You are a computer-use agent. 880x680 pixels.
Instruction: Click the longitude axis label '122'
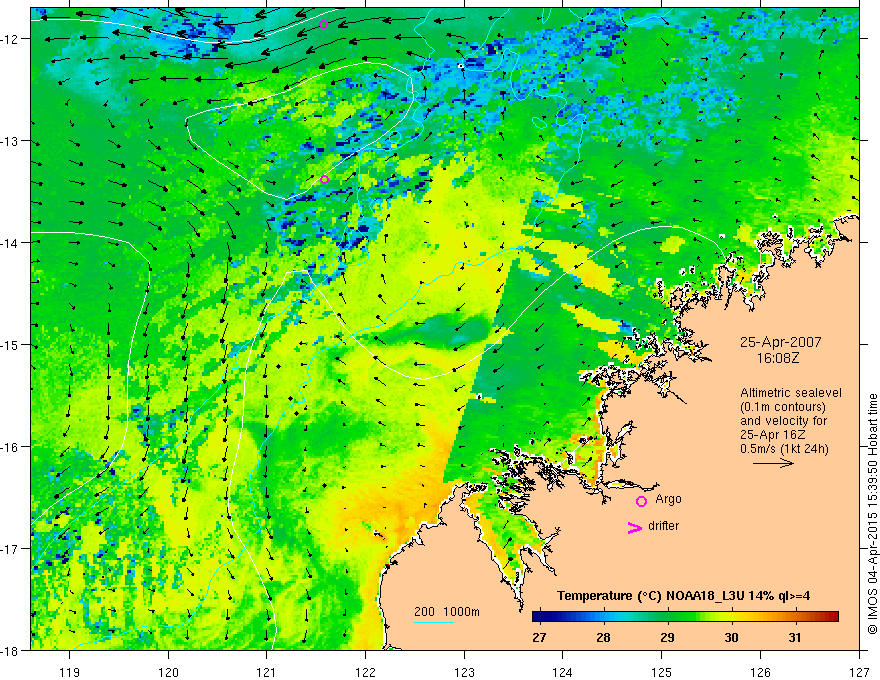point(365,672)
